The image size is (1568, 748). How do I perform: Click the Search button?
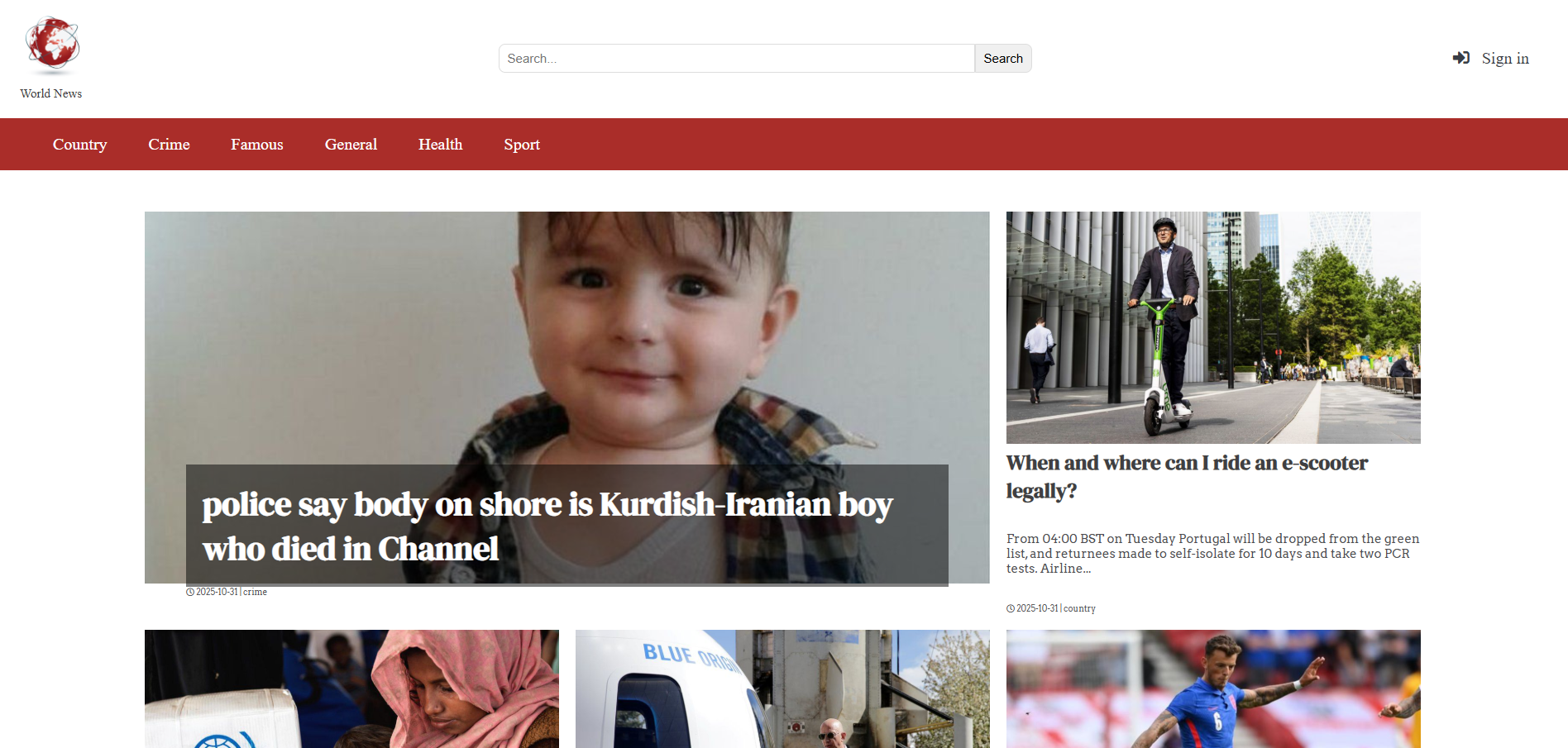pyautogui.click(x=1003, y=59)
